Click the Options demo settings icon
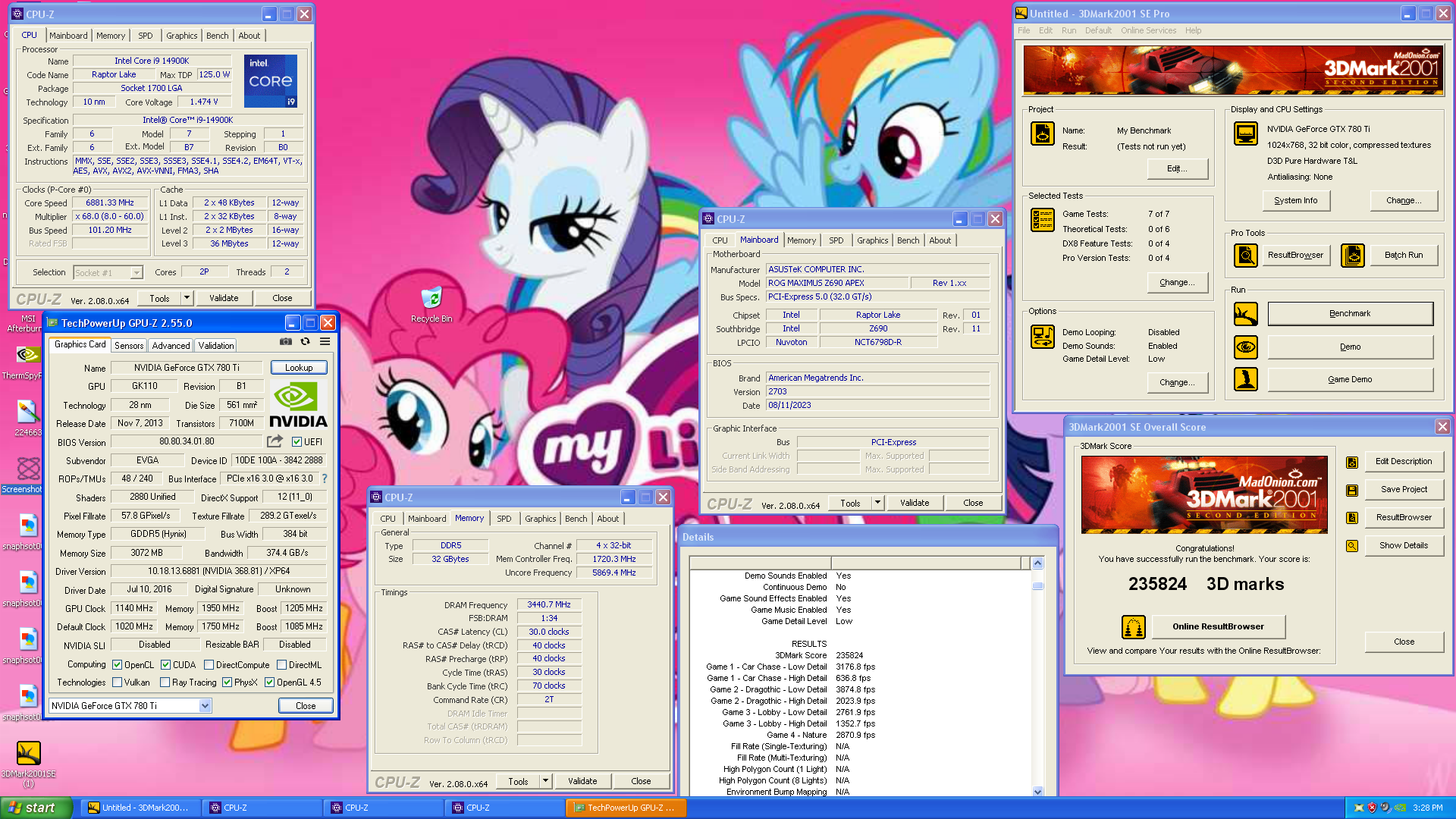1456x819 pixels. click(1043, 337)
